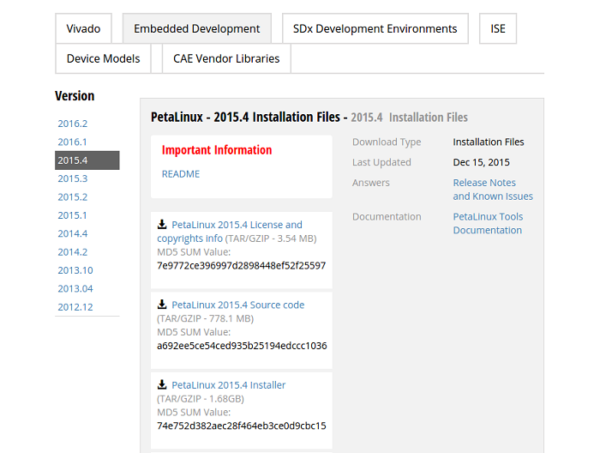
Task: Click download icon beside PetaLinux 2015.4 Installer
Action: (162, 385)
